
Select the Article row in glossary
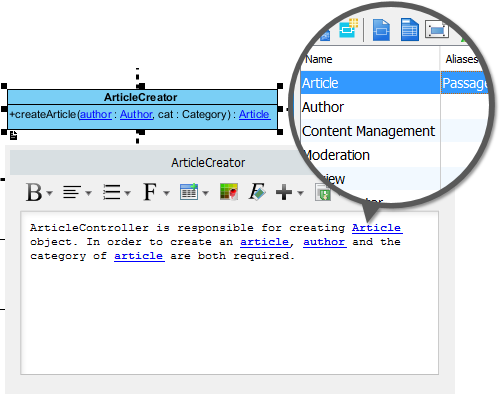point(370,83)
